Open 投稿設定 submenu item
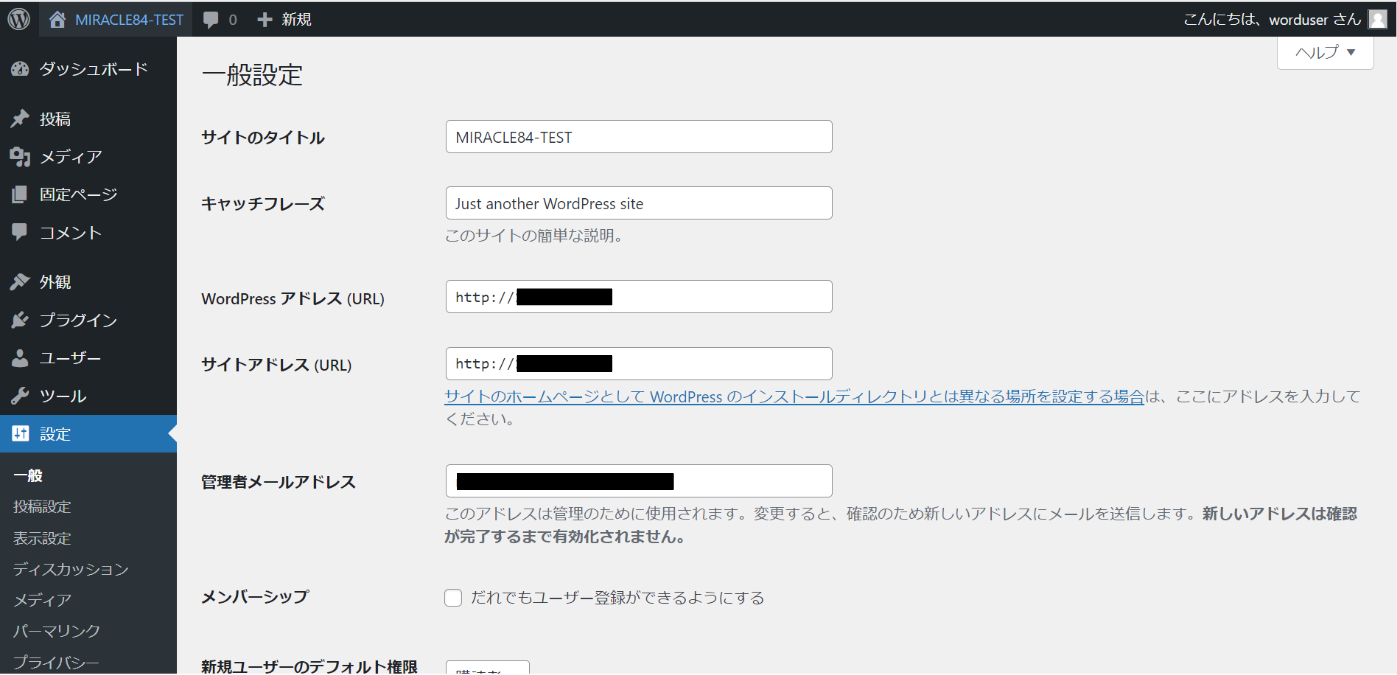The image size is (1397, 675). coord(42,507)
